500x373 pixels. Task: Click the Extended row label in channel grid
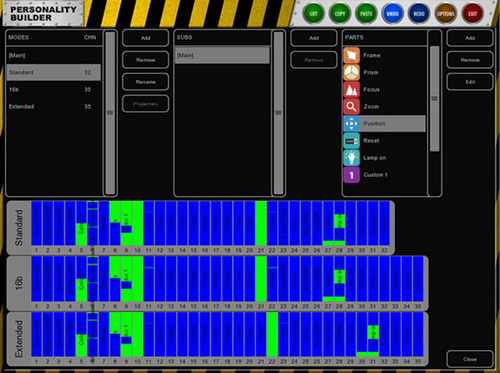(19, 339)
